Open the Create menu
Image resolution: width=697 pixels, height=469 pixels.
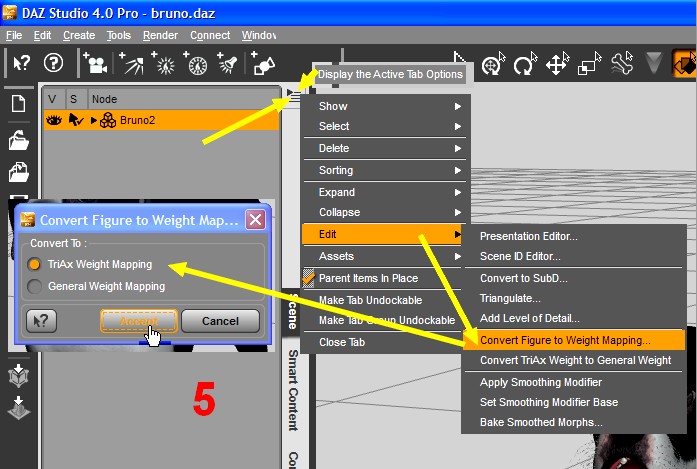tap(79, 35)
